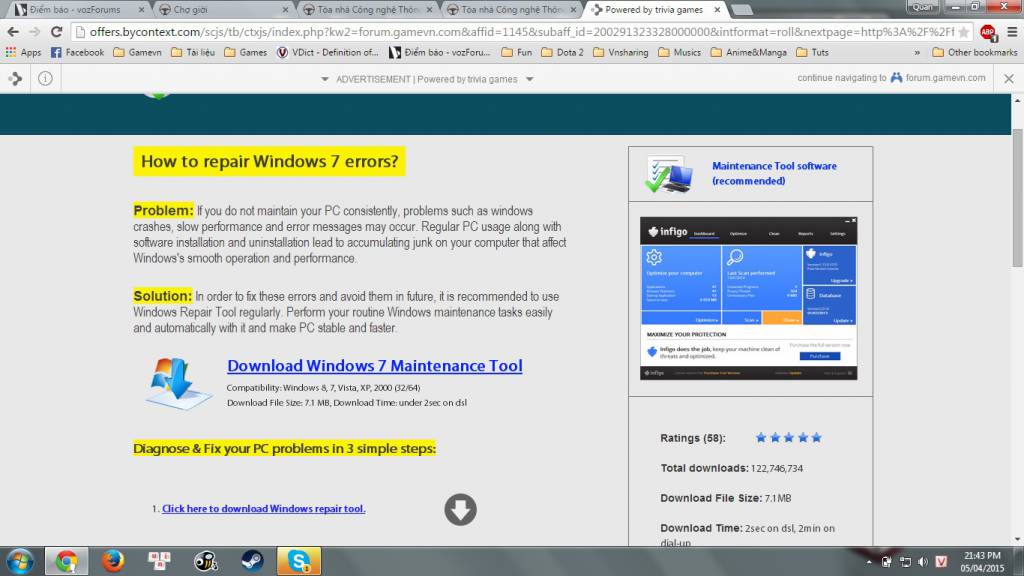1024x576 pixels.
Task: Open the bee mascot taskbar application
Action: [x=206, y=561]
